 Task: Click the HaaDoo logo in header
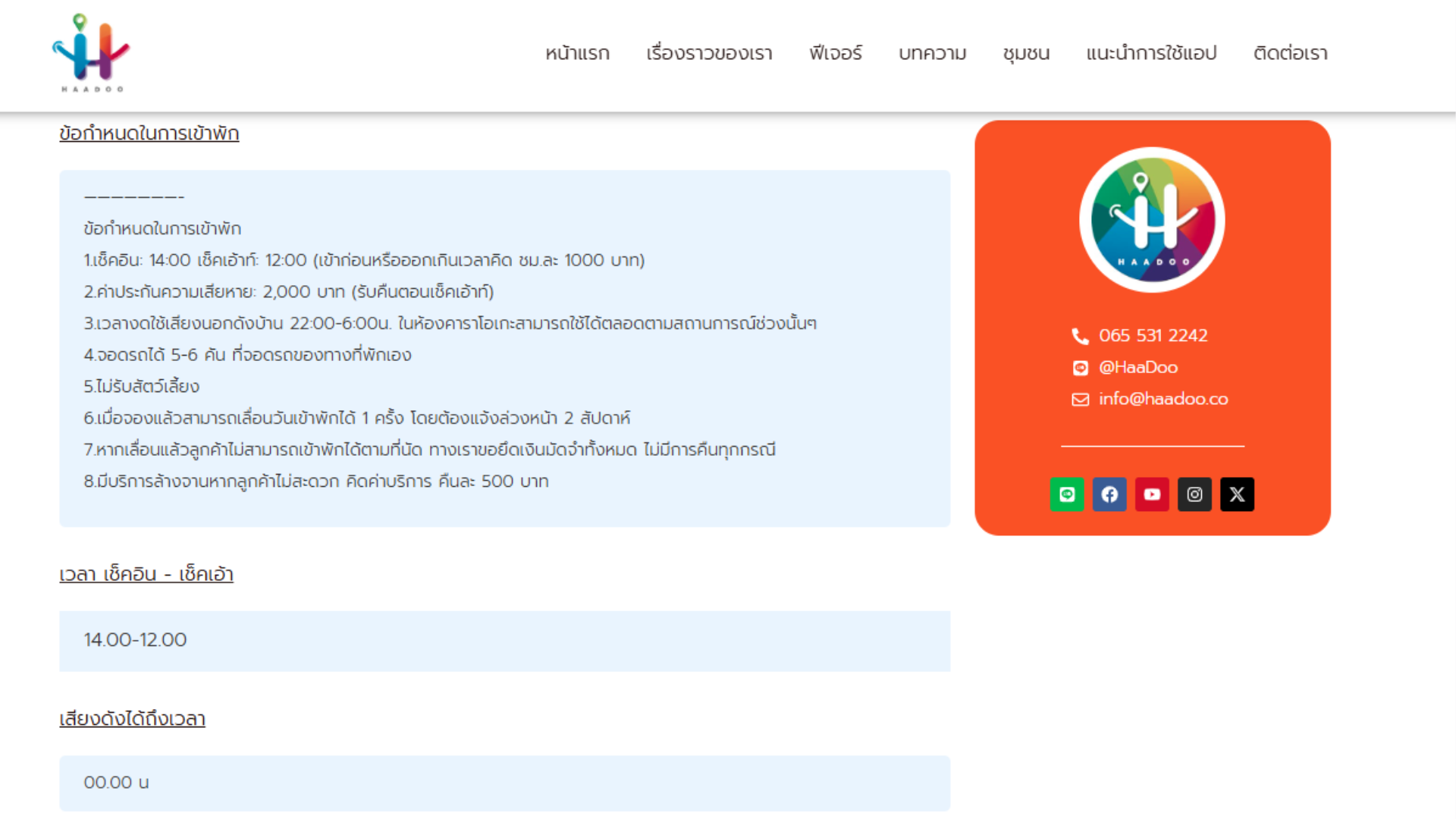pos(91,53)
